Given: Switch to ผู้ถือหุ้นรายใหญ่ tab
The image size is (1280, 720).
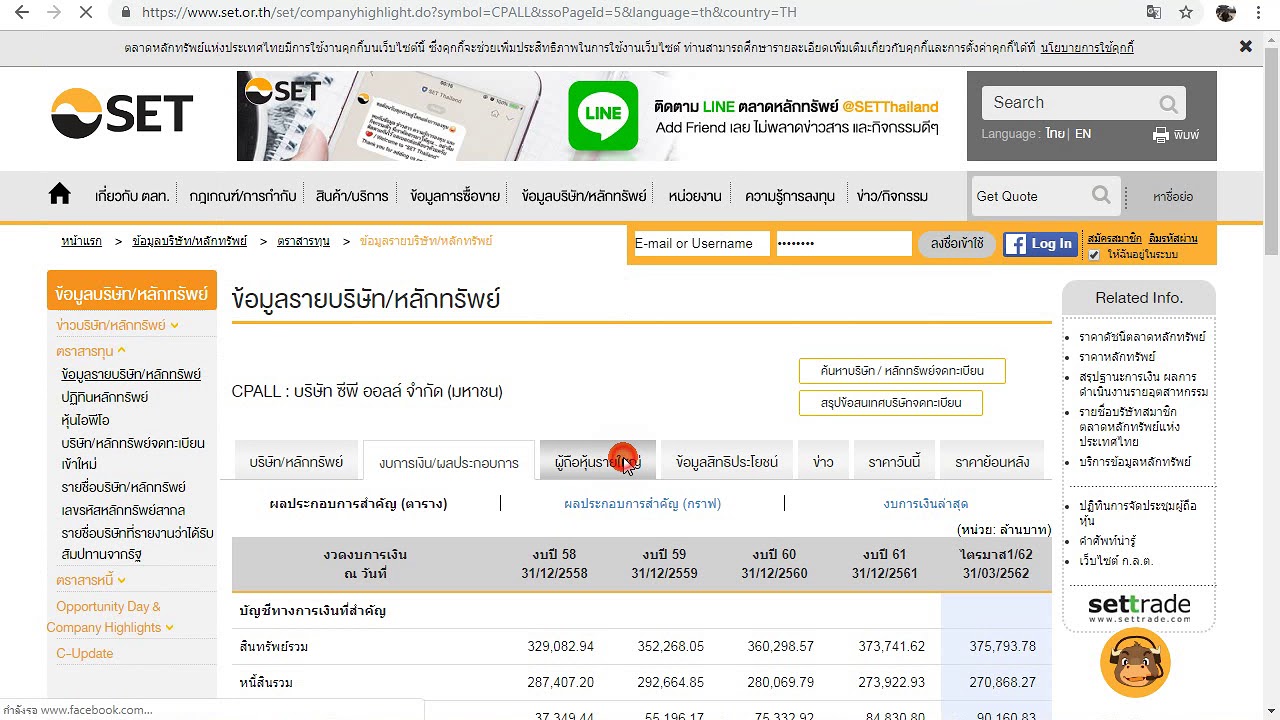Looking at the screenshot, I should point(598,462).
